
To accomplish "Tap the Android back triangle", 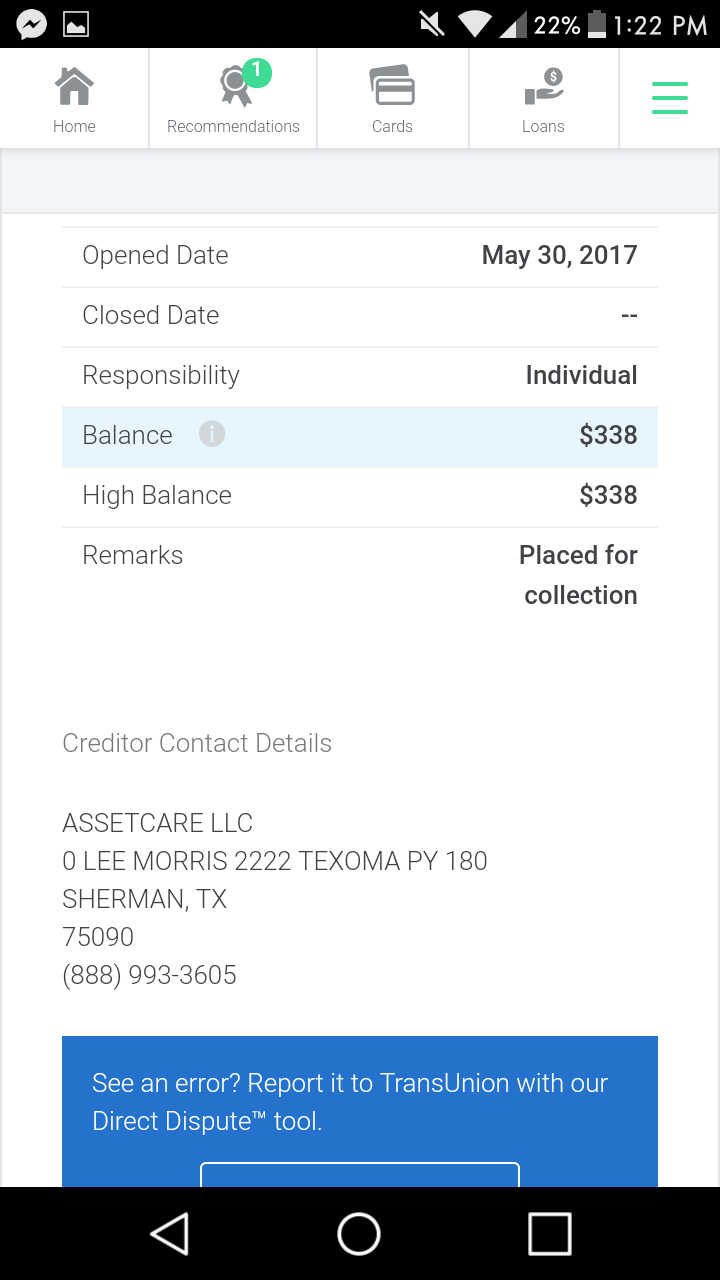I will (170, 1233).
